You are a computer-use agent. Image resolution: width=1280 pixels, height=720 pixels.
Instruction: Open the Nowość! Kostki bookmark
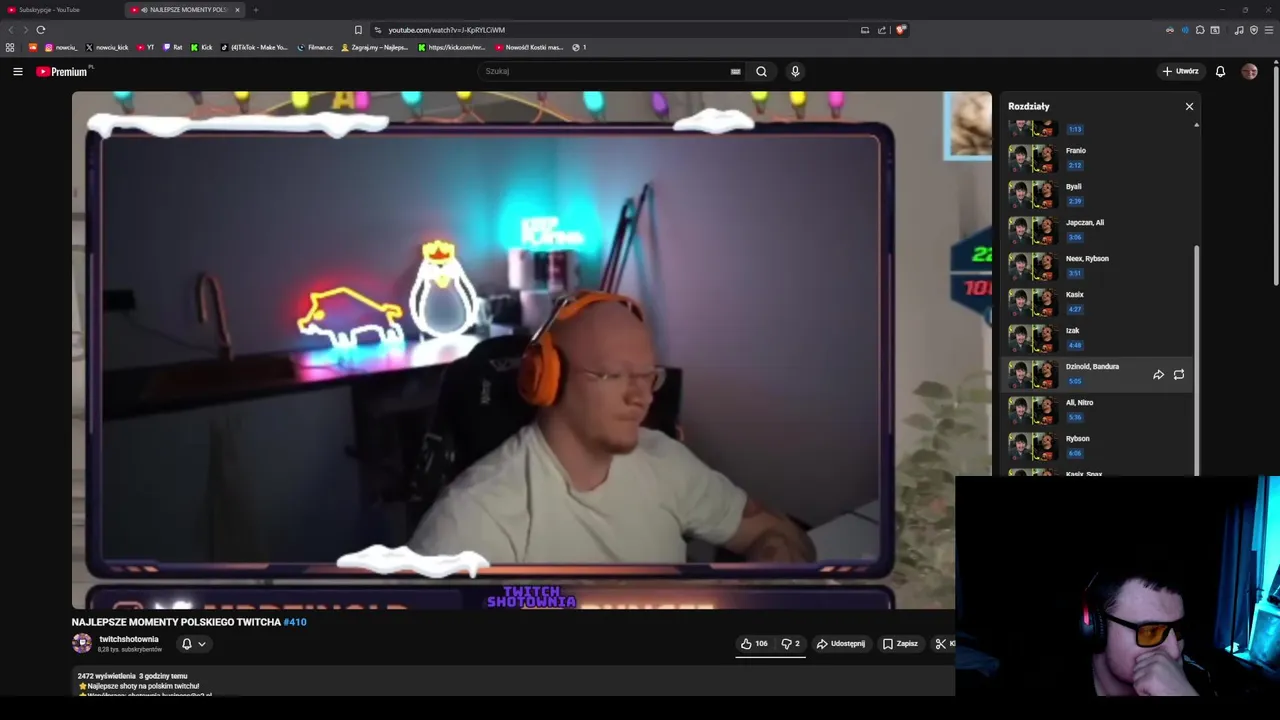coord(530,47)
